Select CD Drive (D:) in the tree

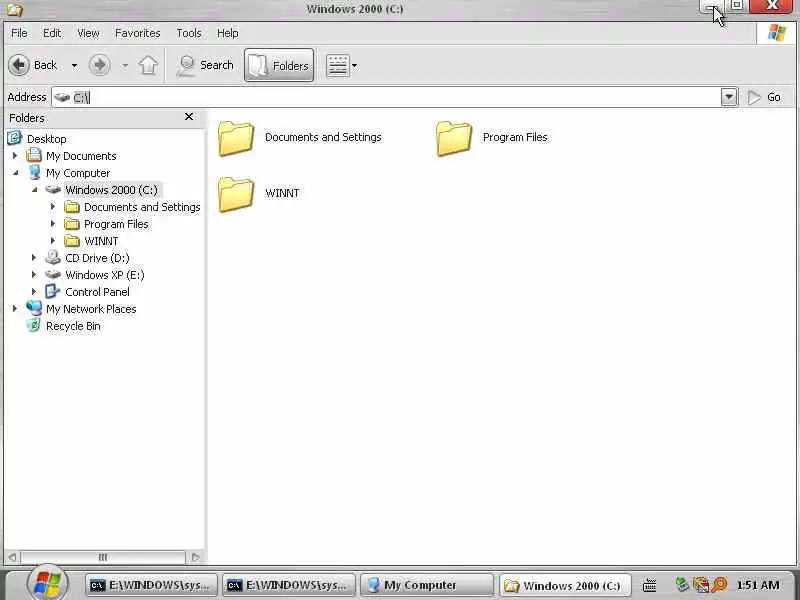[x=97, y=258]
